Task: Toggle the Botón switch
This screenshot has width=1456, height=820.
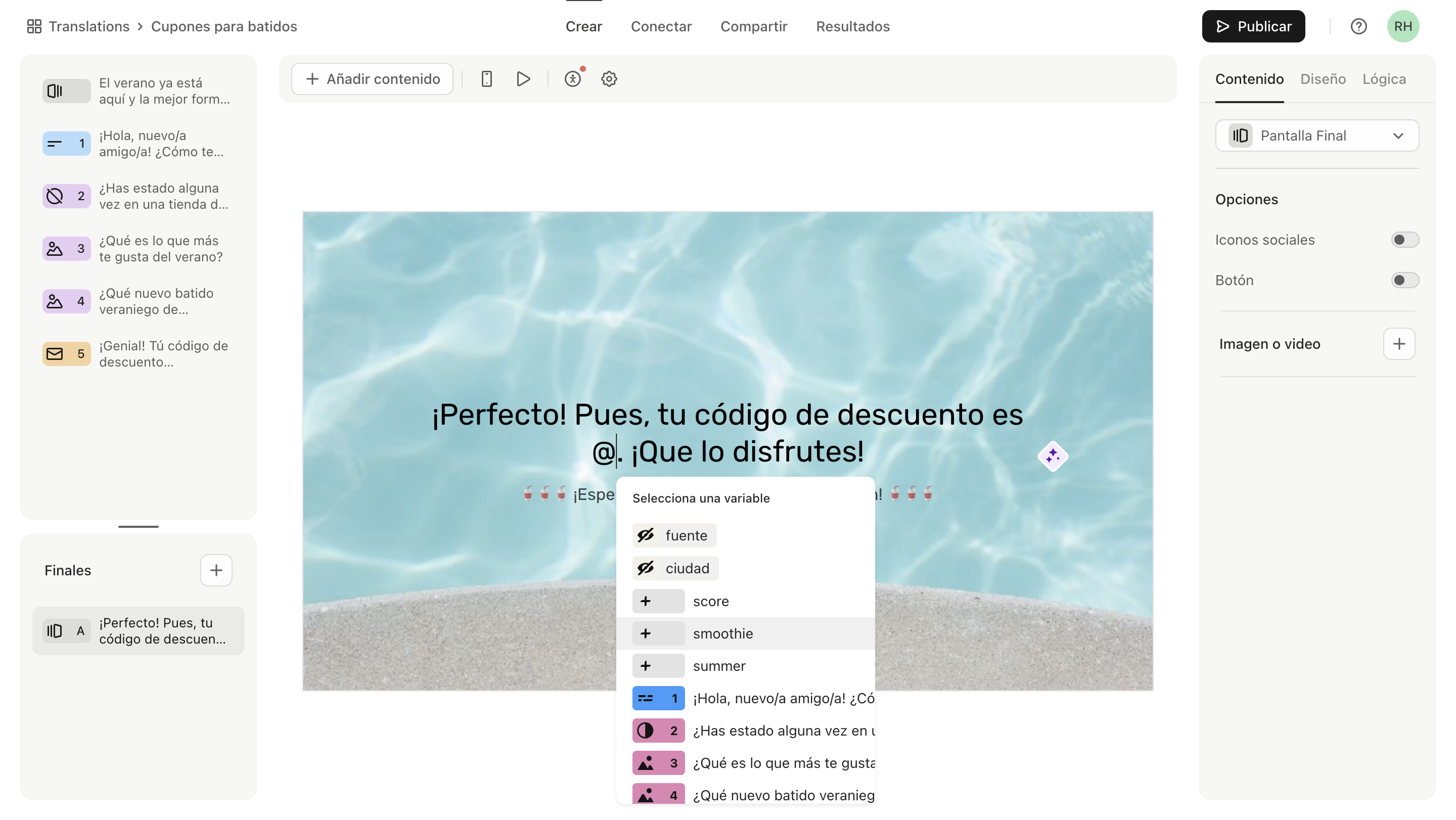Action: (x=1404, y=280)
